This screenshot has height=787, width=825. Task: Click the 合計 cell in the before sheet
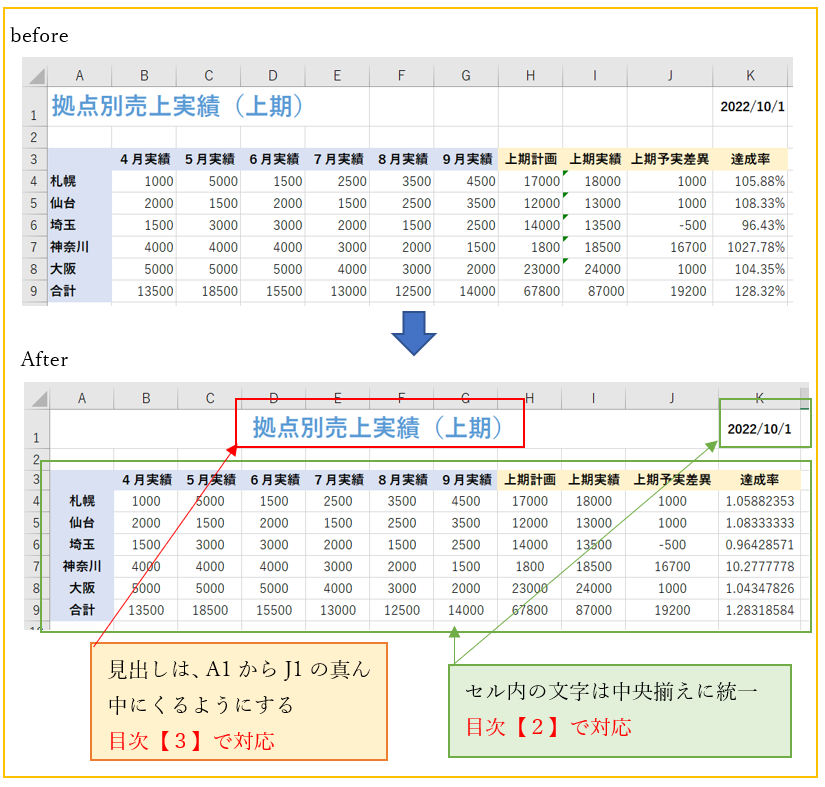[x=80, y=291]
